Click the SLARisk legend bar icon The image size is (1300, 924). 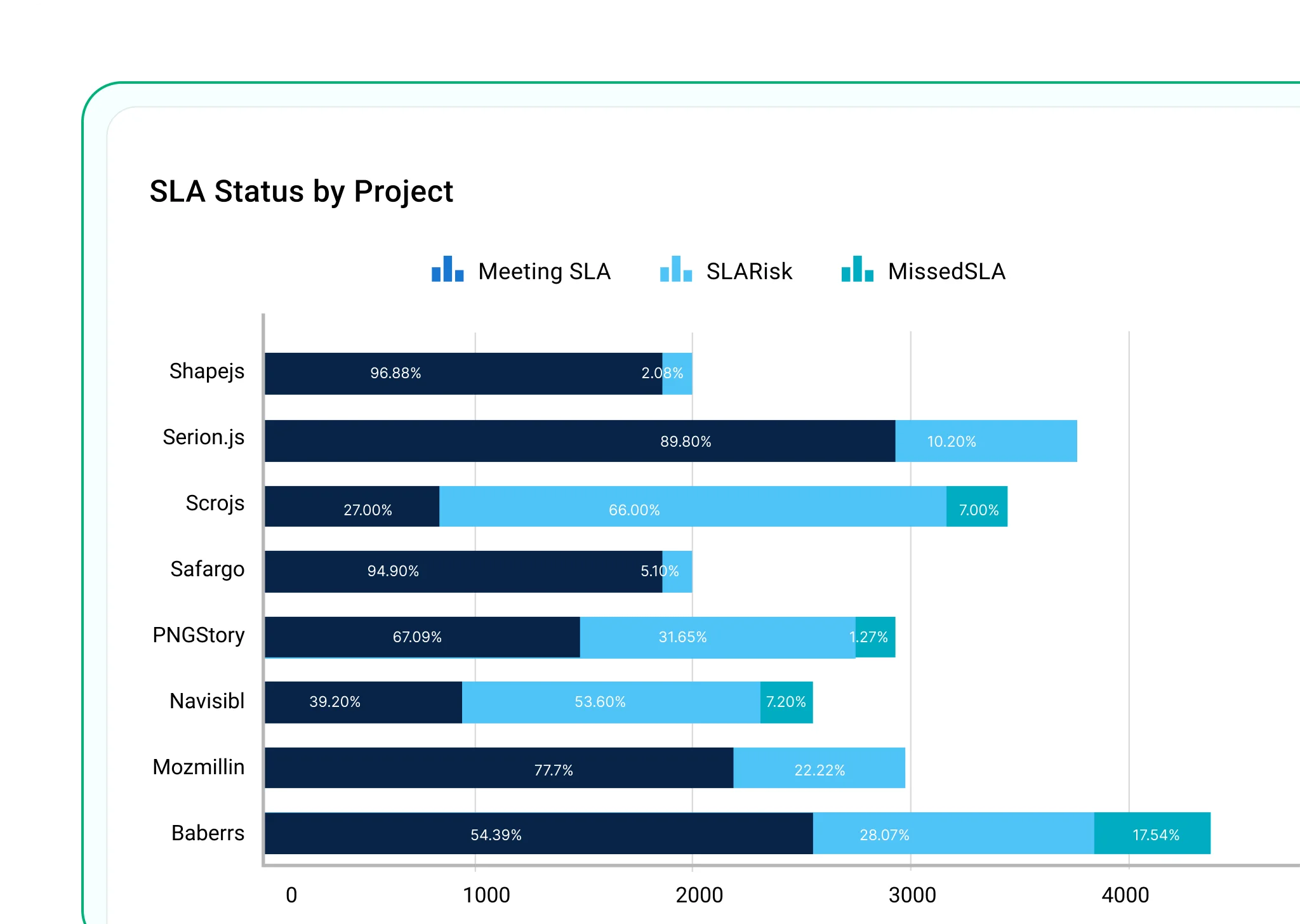(675, 270)
